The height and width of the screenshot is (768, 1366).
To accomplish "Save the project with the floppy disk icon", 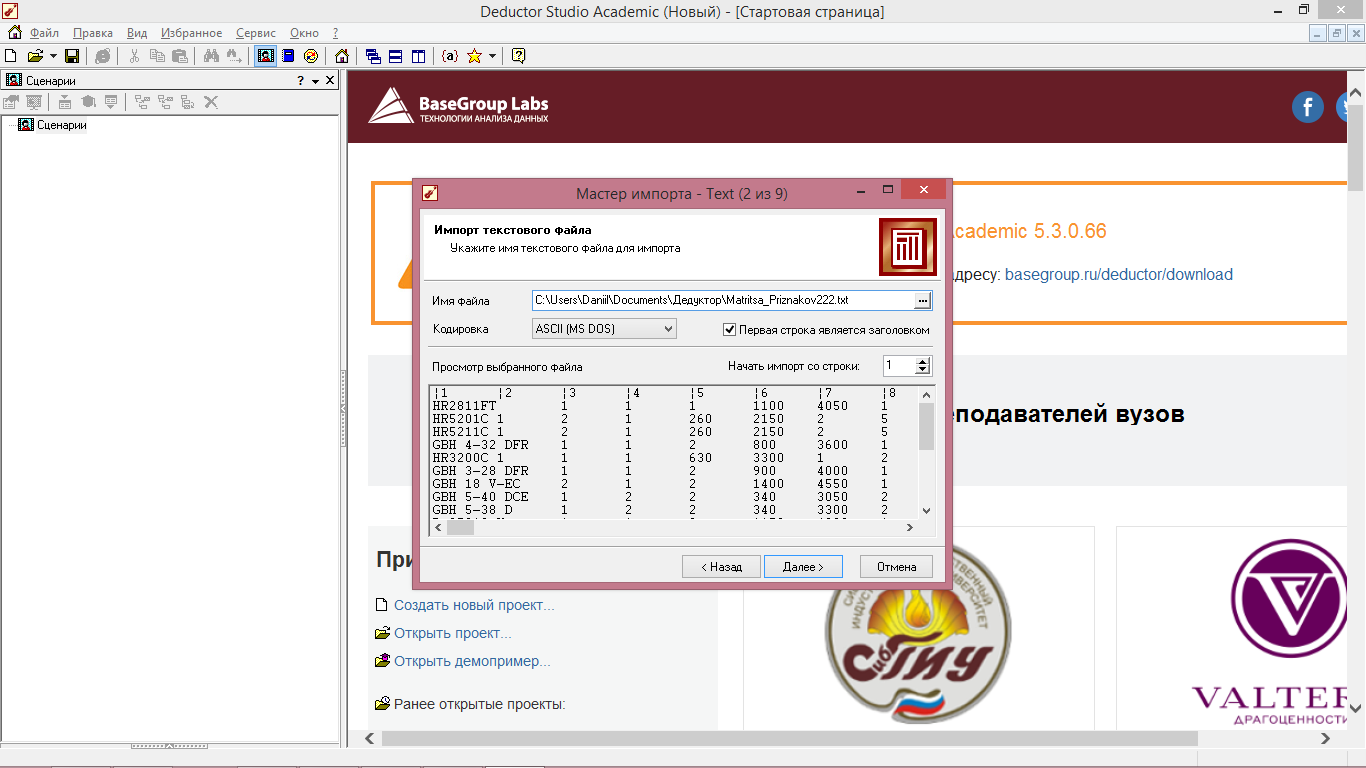I will click(72, 56).
